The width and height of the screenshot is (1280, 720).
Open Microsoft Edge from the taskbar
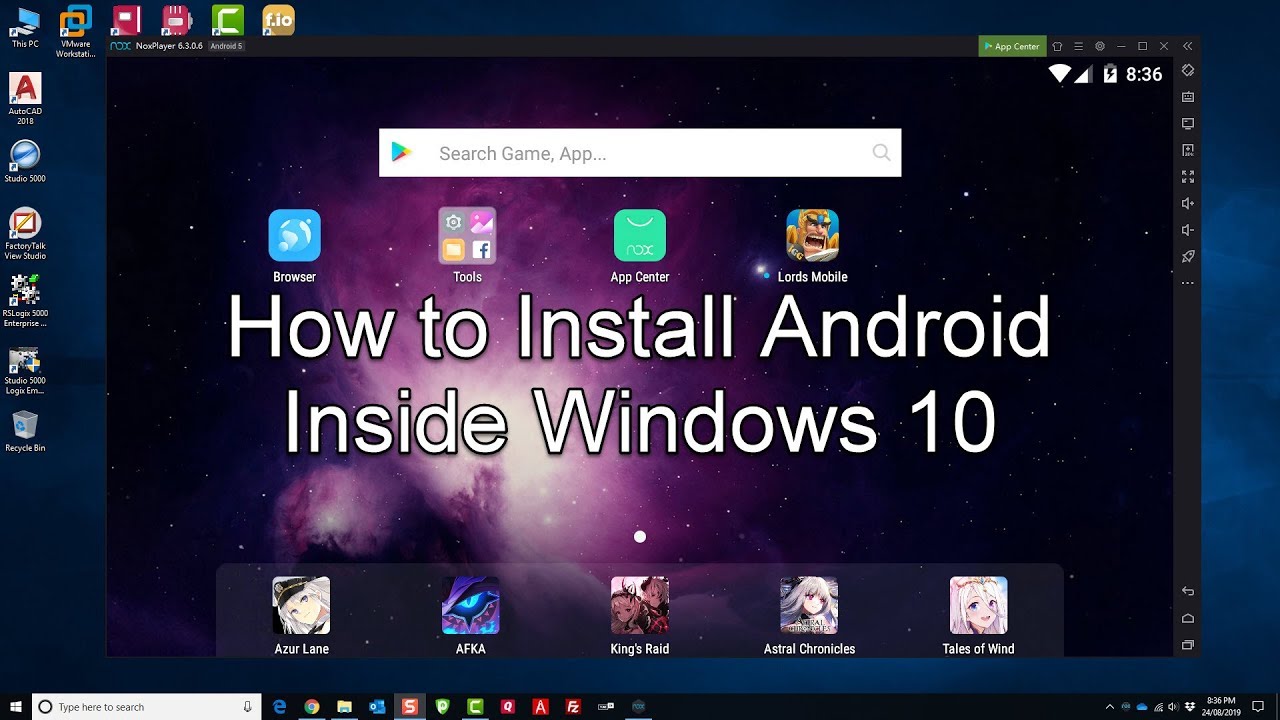pos(280,706)
